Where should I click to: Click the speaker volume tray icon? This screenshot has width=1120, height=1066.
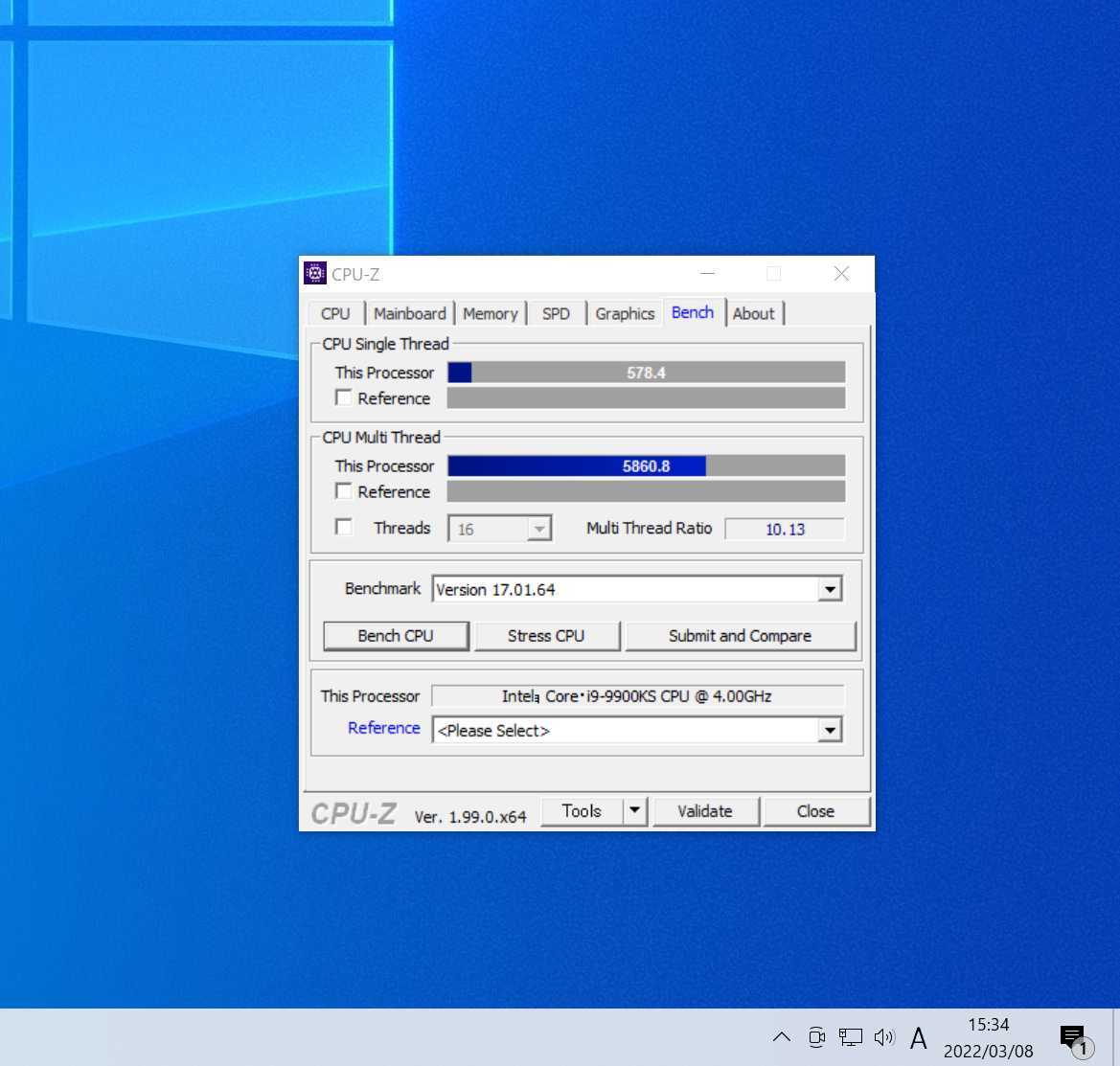click(884, 1036)
